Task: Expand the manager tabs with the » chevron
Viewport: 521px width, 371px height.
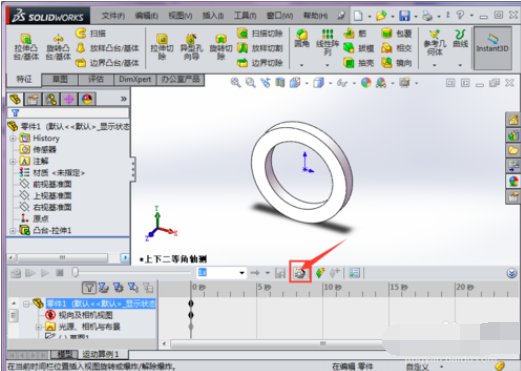Action: click(x=123, y=99)
